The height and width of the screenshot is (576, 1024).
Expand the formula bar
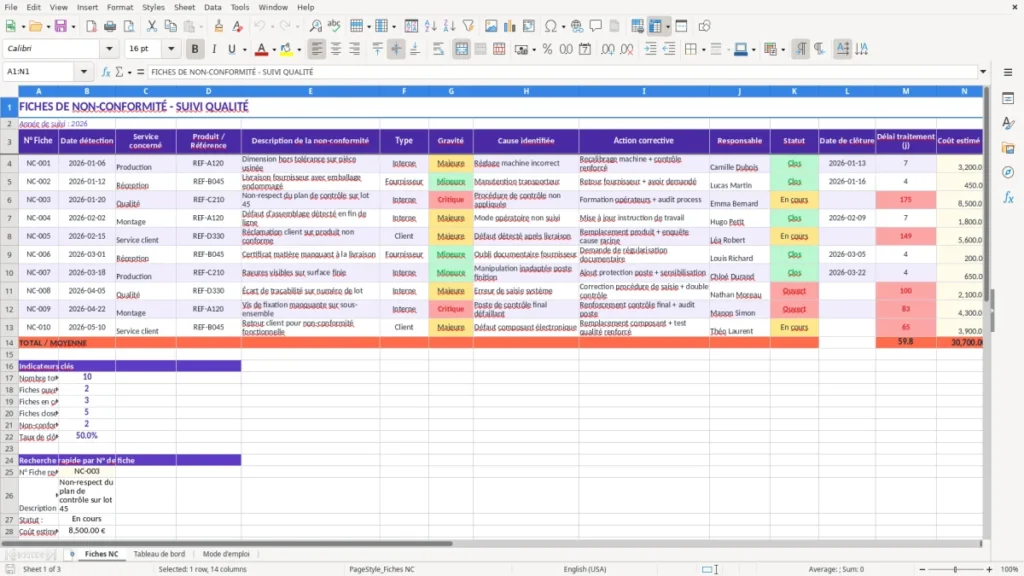[983, 72]
